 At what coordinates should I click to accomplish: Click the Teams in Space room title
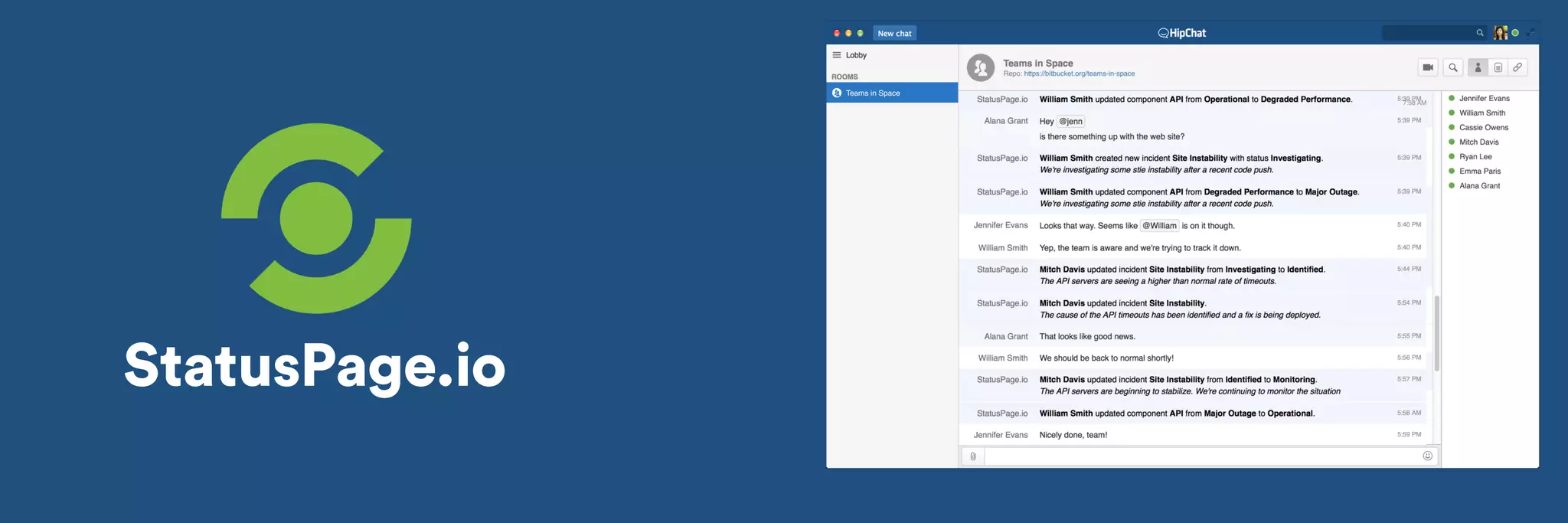[1038, 63]
